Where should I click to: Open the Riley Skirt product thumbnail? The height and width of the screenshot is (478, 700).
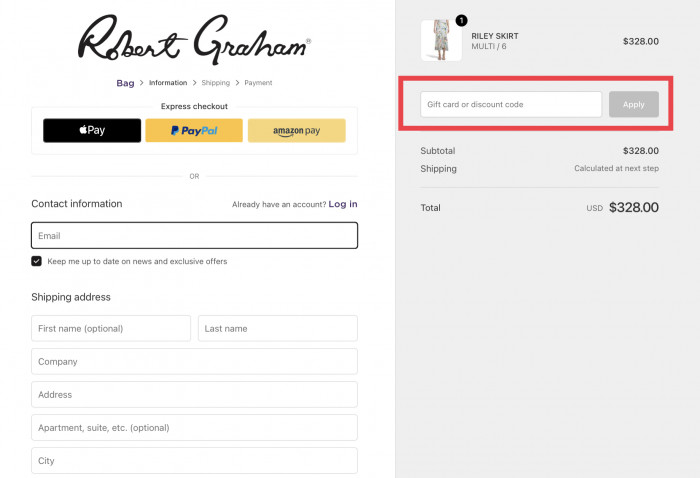coord(441,40)
